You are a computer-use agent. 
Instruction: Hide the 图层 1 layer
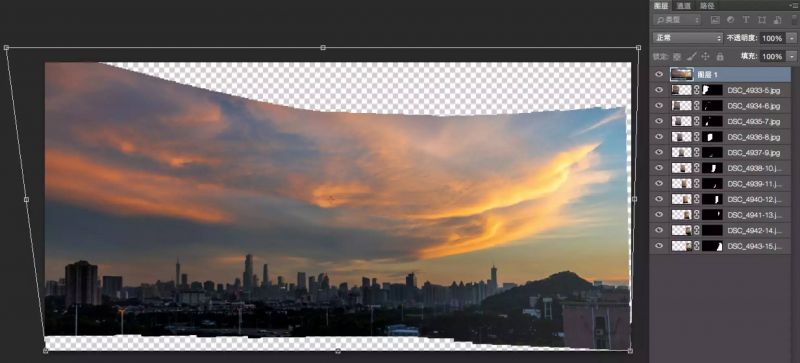[x=659, y=75]
